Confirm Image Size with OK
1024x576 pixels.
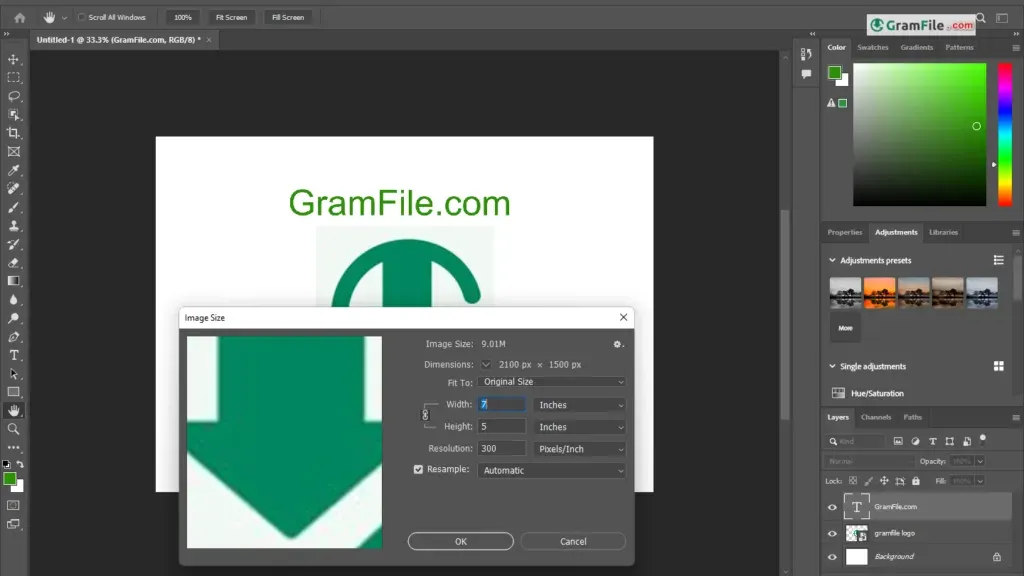pos(460,541)
